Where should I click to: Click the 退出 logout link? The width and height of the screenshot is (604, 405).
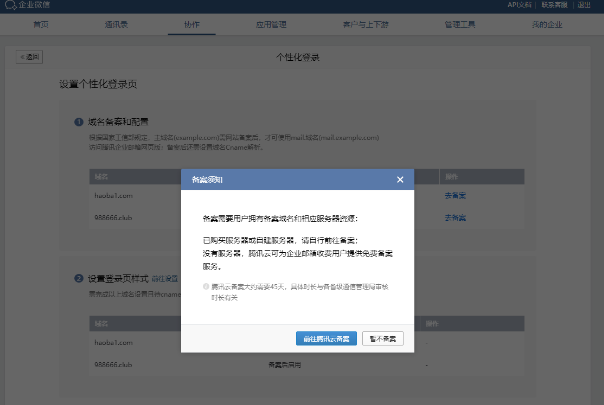584,5
